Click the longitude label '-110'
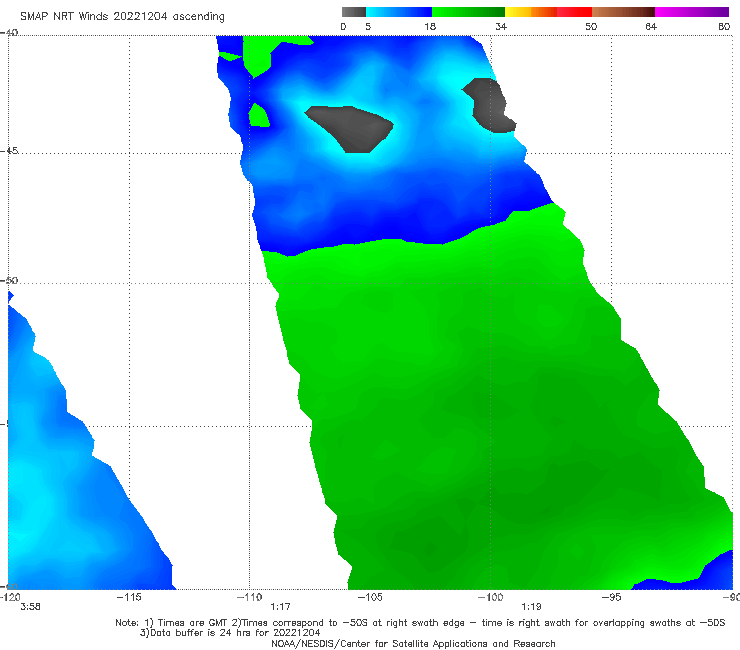The height and width of the screenshot is (650, 740). 249,597
